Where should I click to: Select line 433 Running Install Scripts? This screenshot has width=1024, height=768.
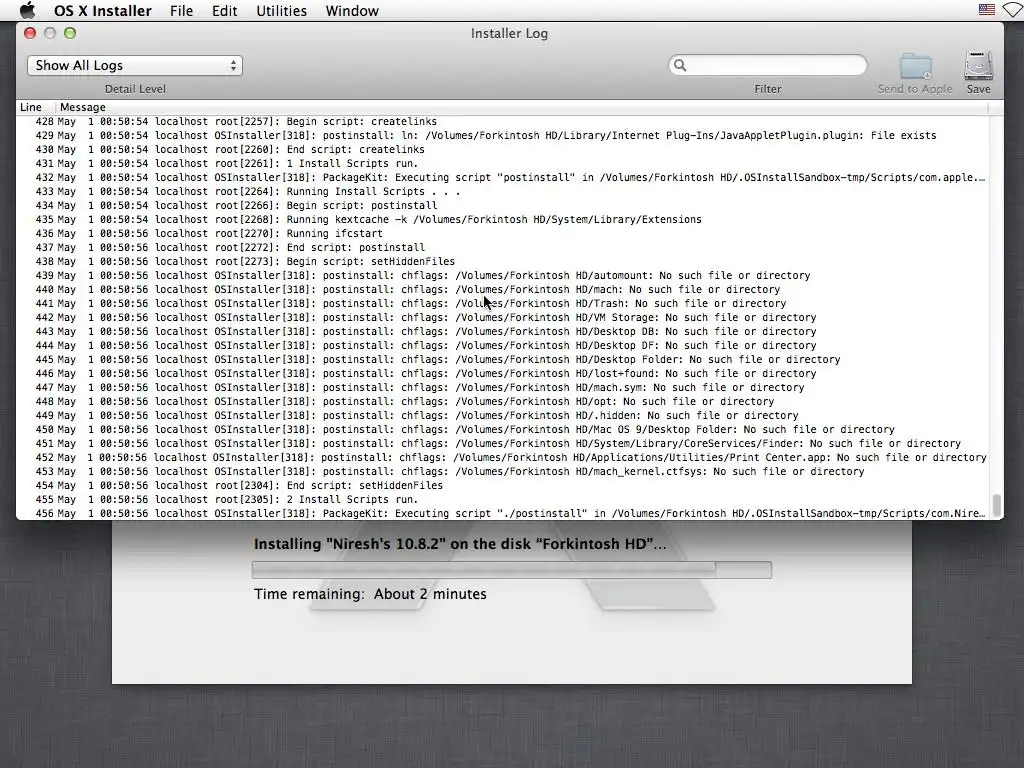click(x=503, y=191)
